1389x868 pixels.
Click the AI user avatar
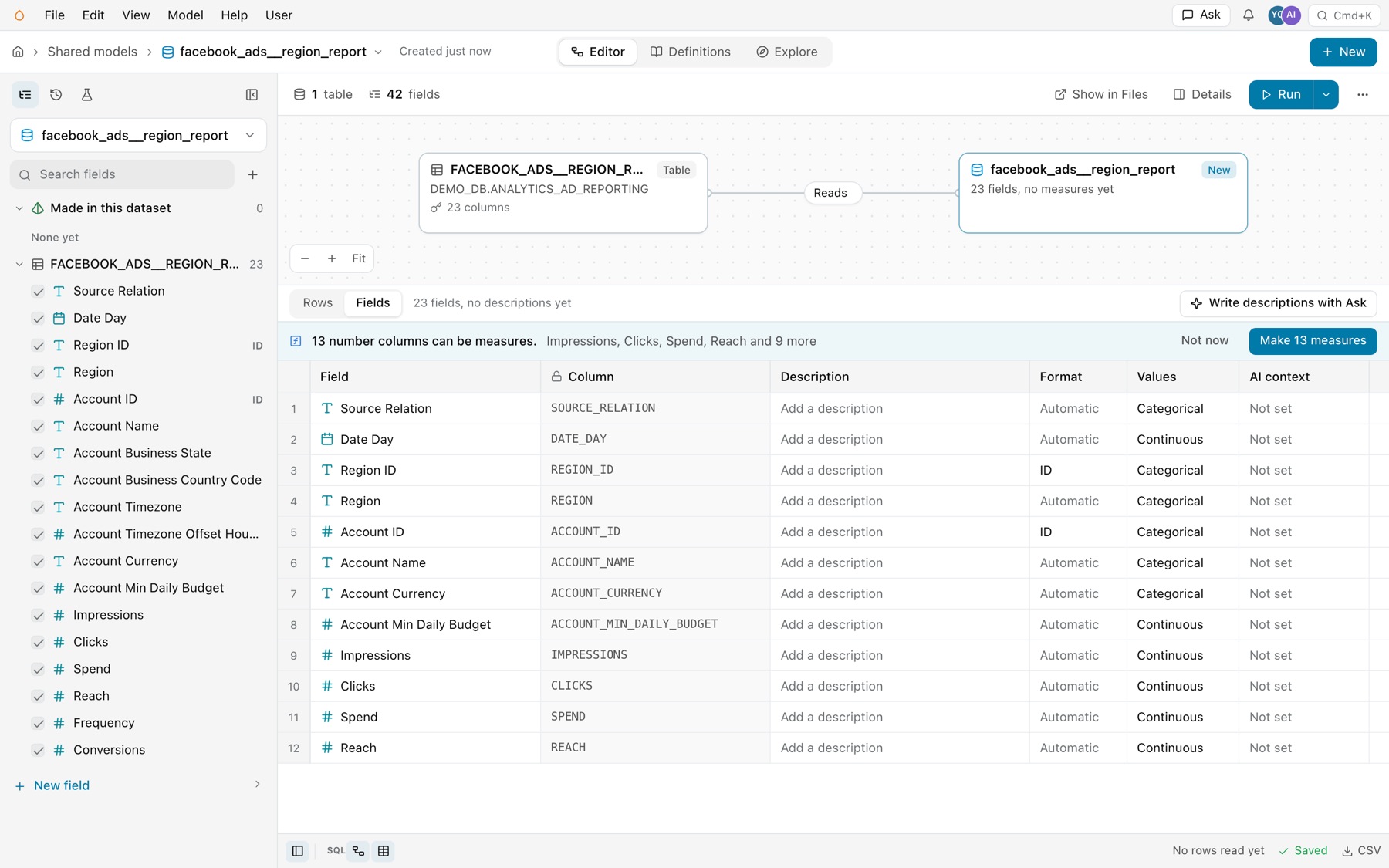1291,15
